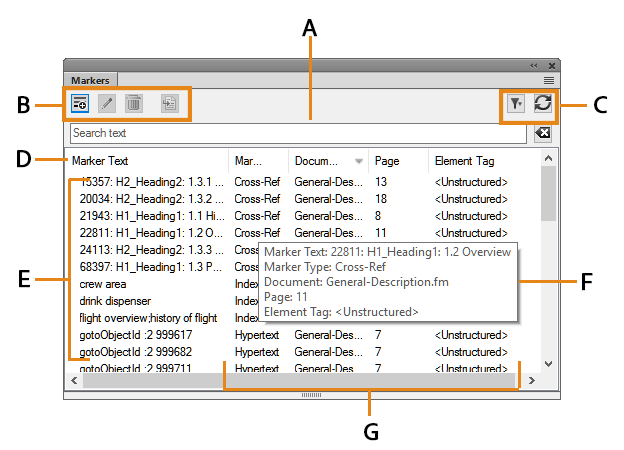Click the Delete marker trash icon
The height and width of the screenshot is (450, 624).
pos(134,103)
